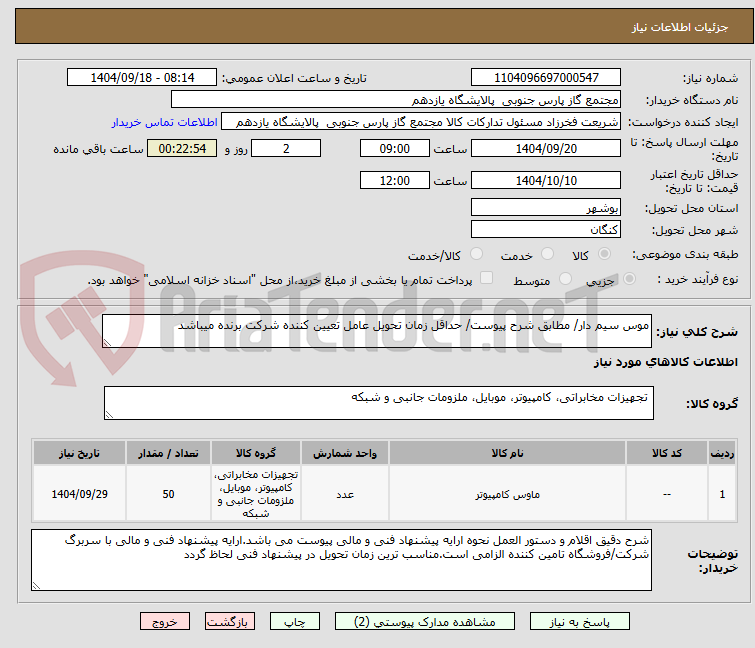Click the deadline time field 09:00
The image size is (755, 648).
point(395,148)
